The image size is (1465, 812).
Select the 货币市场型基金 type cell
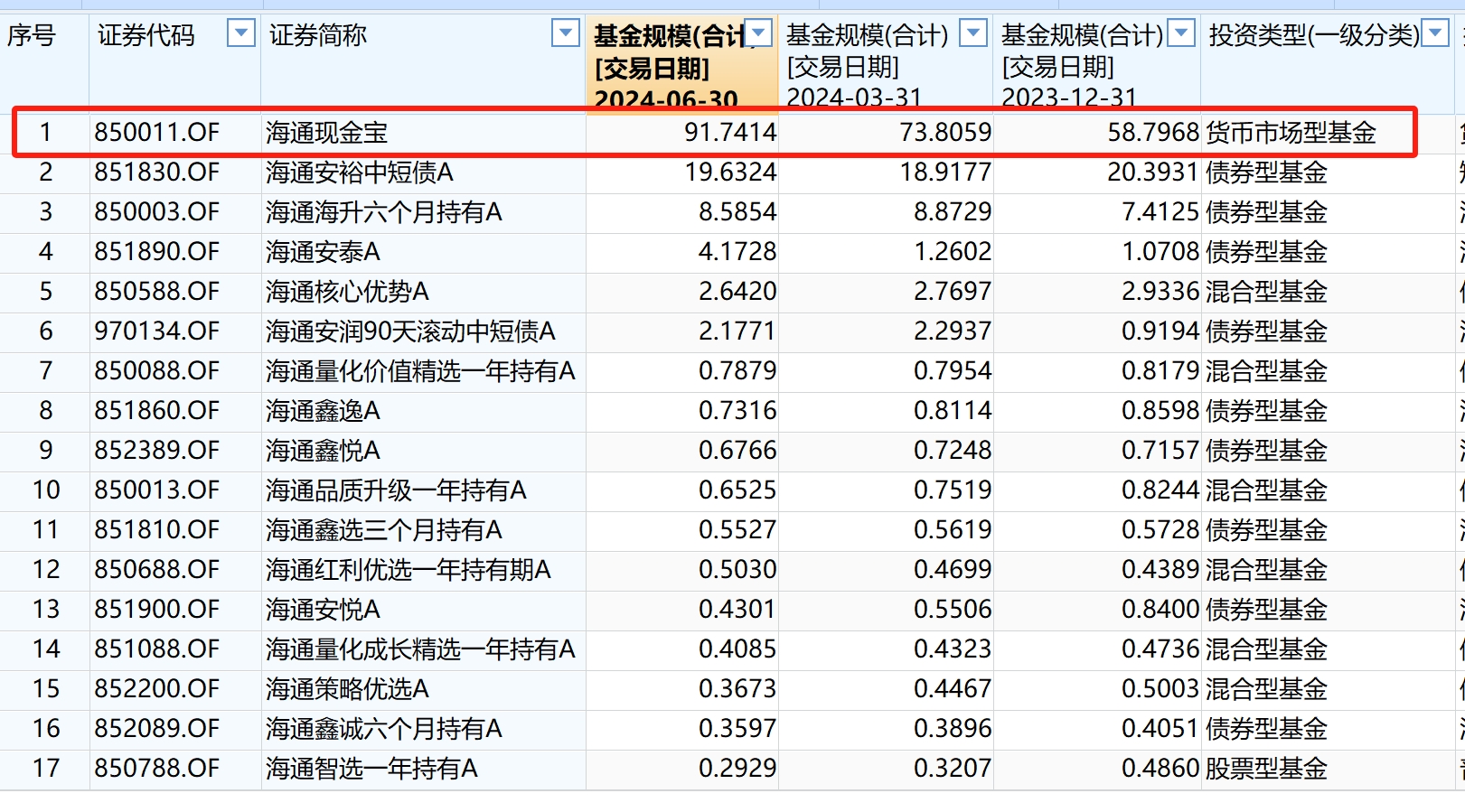(x=1291, y=133)
